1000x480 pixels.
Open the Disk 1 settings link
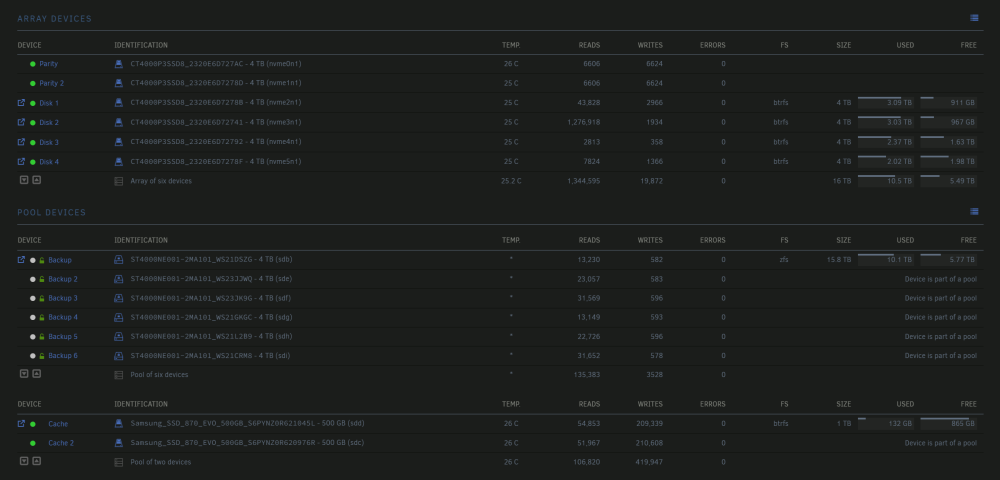coord(49,103)
